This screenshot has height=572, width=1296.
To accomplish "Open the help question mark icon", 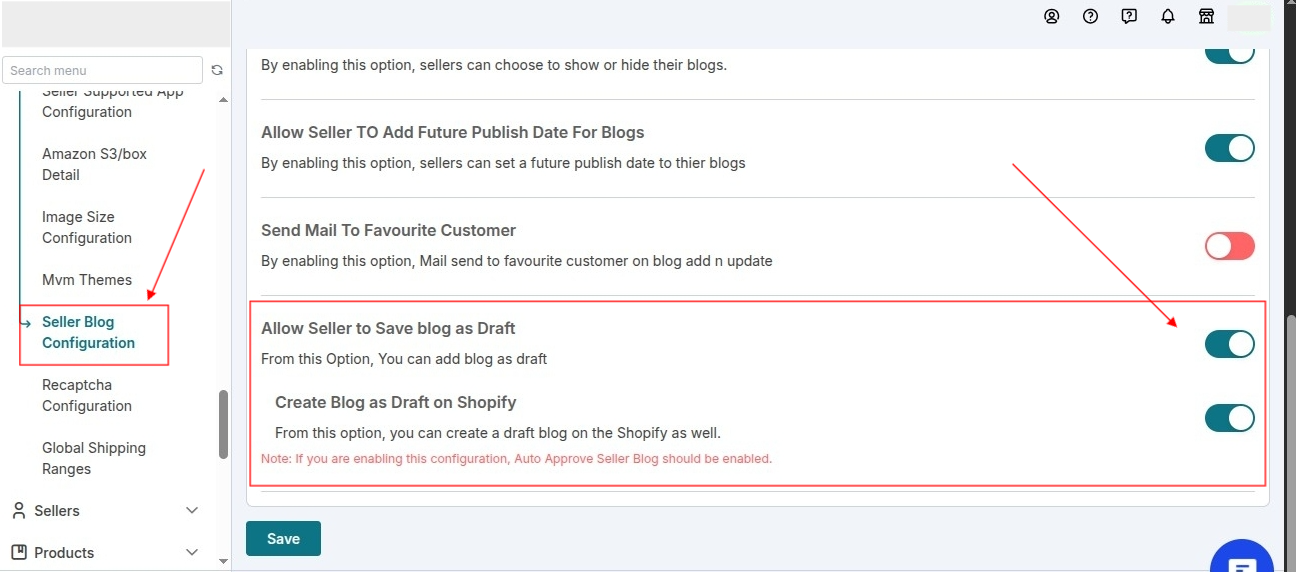I will [1091, 16].
